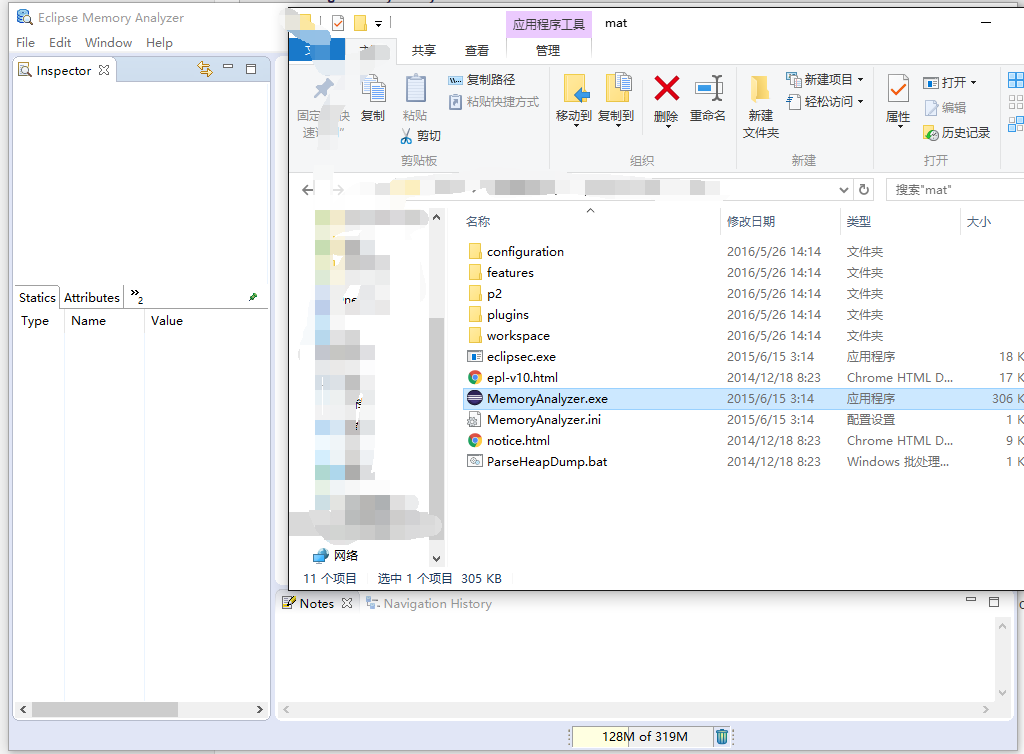The image size is (1024, 754).
Task: Switch to the Manage (管理) ribbon tab
Action: click(548, 50)
